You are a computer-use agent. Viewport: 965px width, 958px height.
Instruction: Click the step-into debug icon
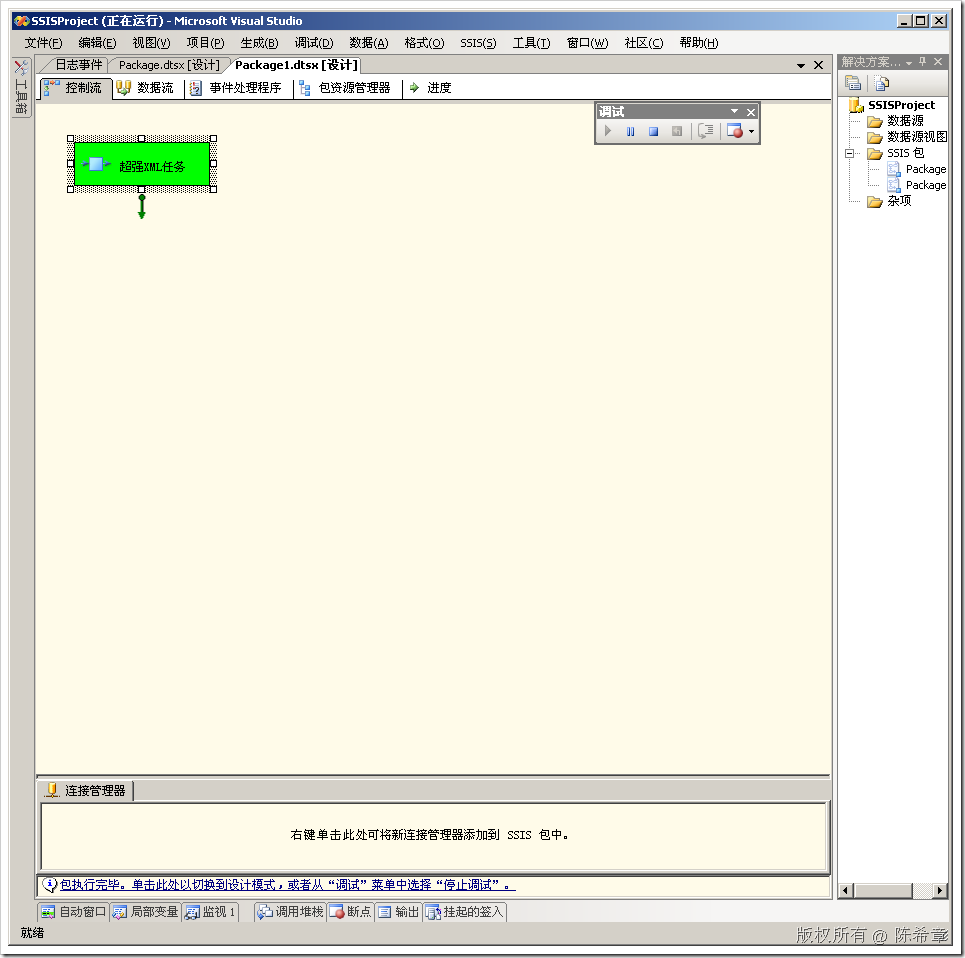[705, 131]
